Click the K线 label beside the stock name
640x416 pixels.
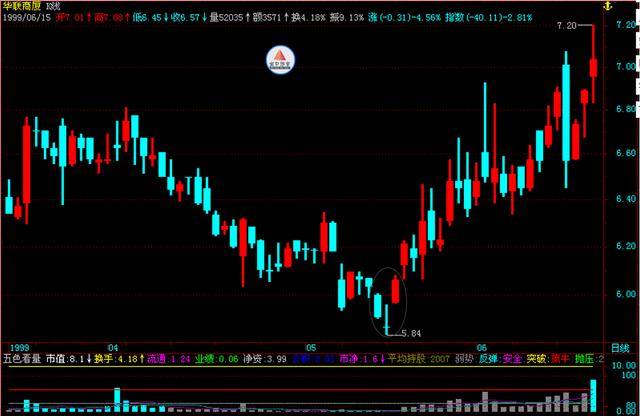pyautogui.click(x=53, y=7)
